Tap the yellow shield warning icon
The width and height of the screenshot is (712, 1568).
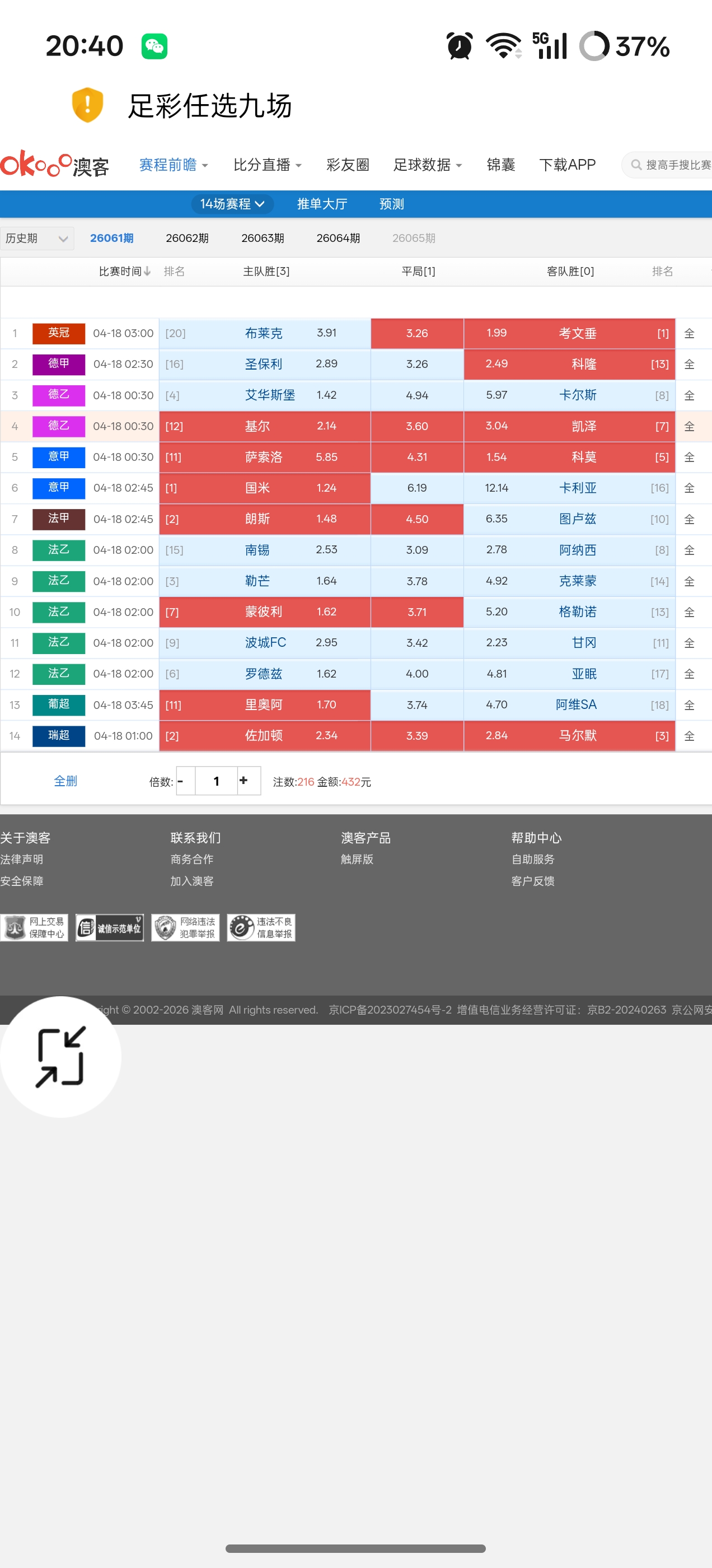point(87,105)
